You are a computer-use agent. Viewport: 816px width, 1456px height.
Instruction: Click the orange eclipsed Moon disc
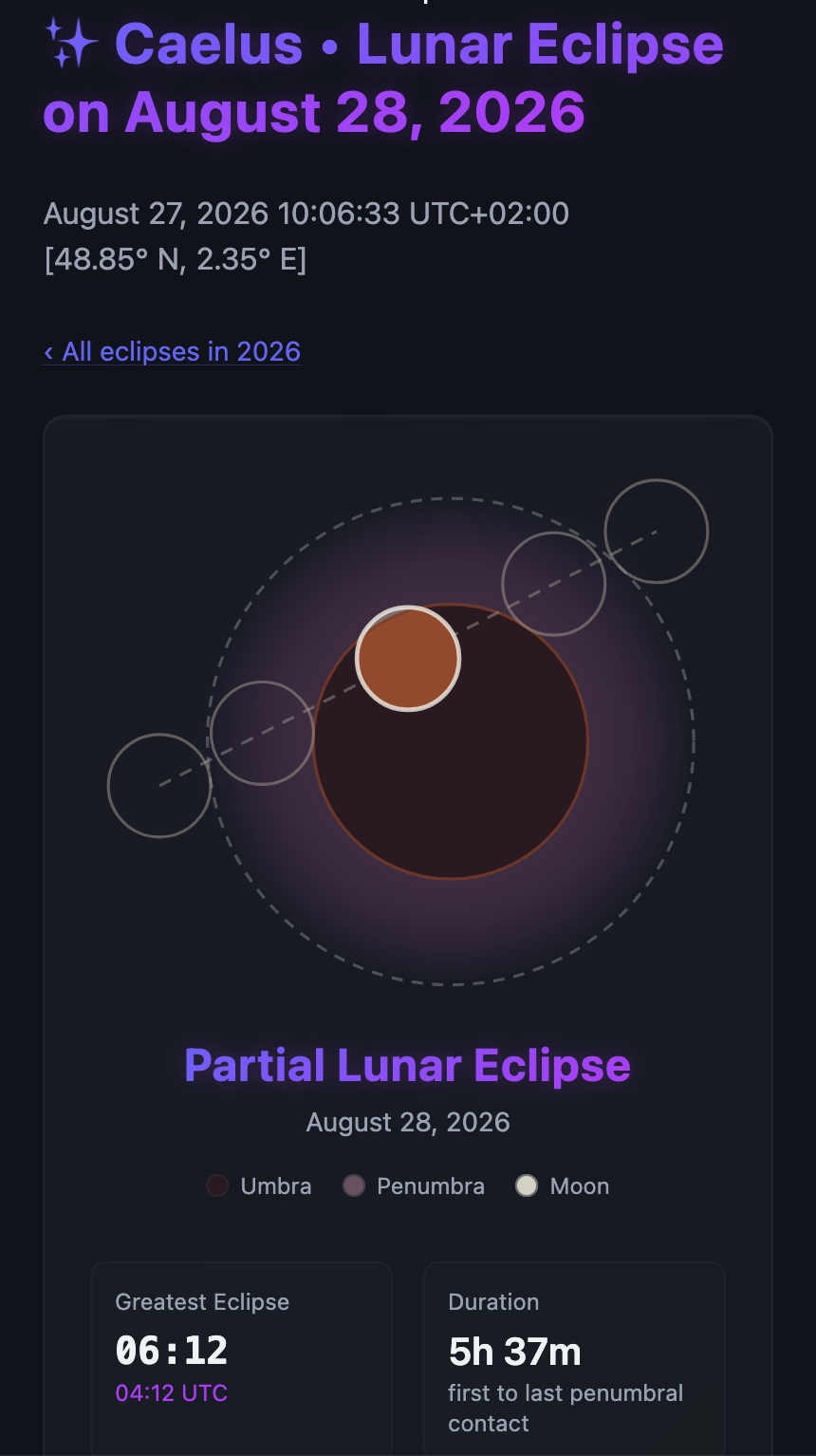[x=408, y=658]
